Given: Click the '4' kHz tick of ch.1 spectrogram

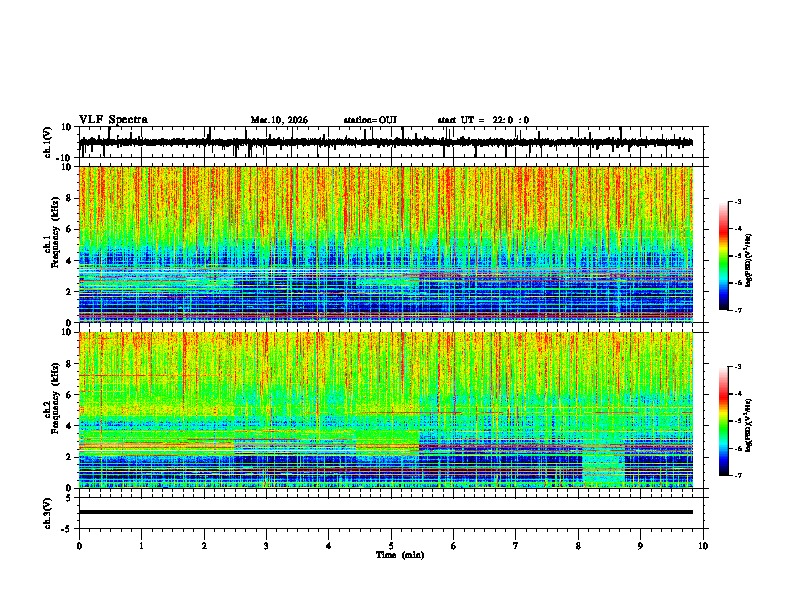Looking at the screenshot, I should (x=70, y=261).
